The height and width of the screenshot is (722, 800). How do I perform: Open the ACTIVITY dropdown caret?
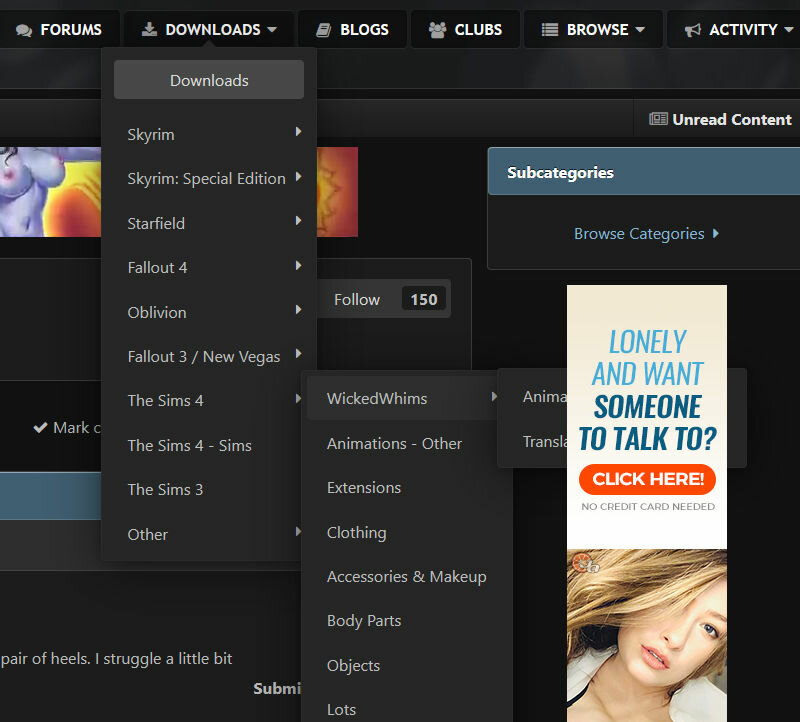tap(788, 30)
